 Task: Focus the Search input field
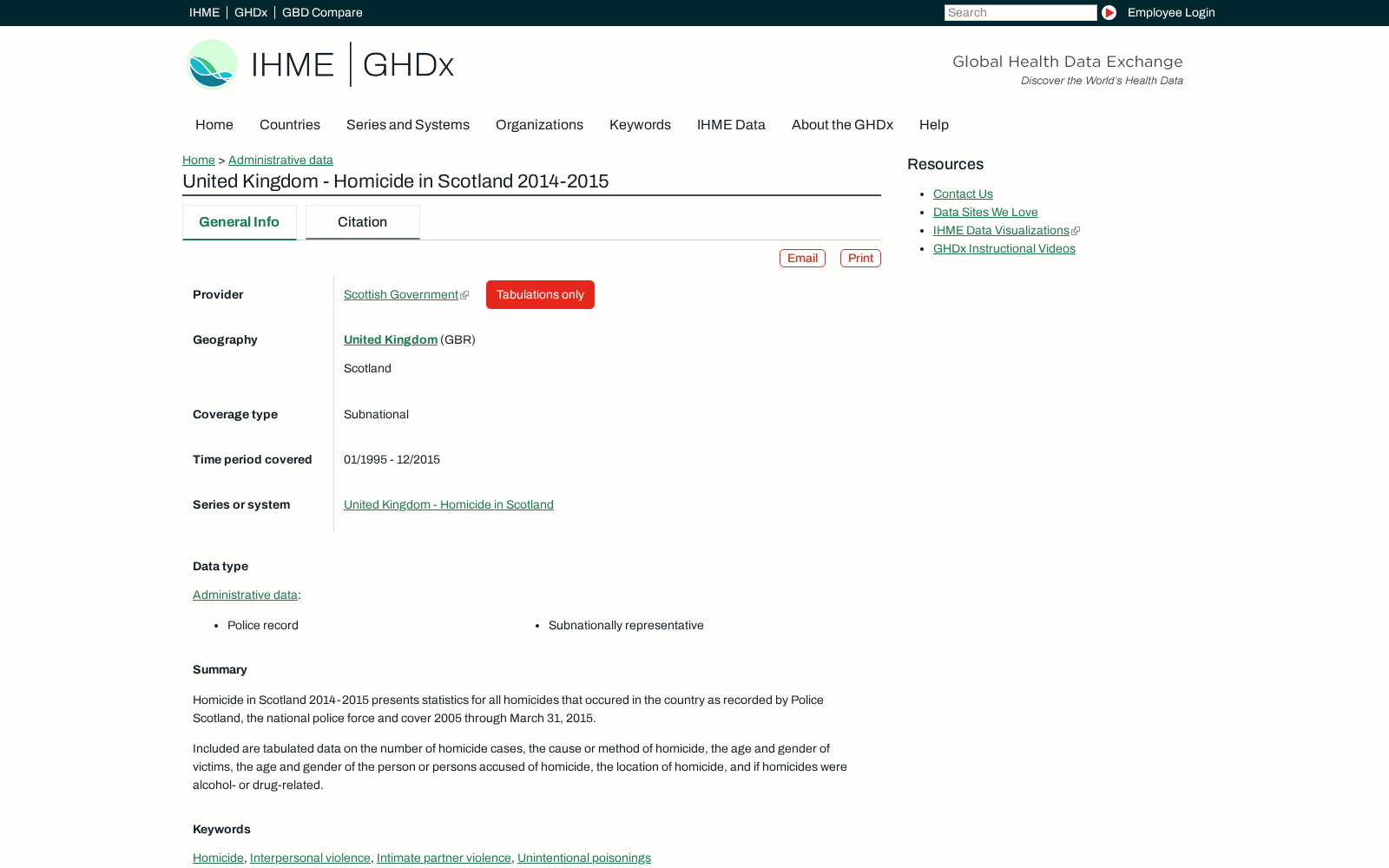[x=1021, y=12]
